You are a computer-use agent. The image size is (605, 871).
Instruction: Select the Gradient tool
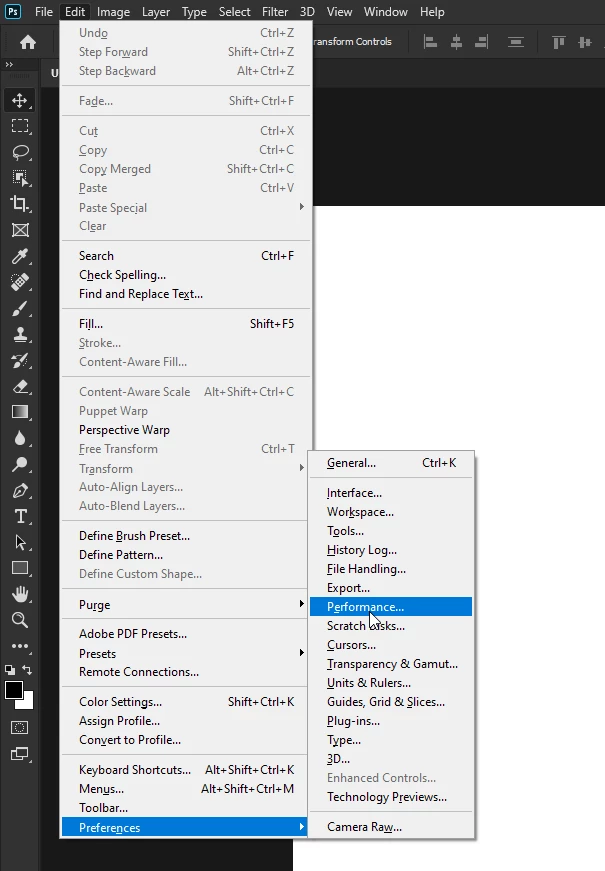click(x=20, y=412)
